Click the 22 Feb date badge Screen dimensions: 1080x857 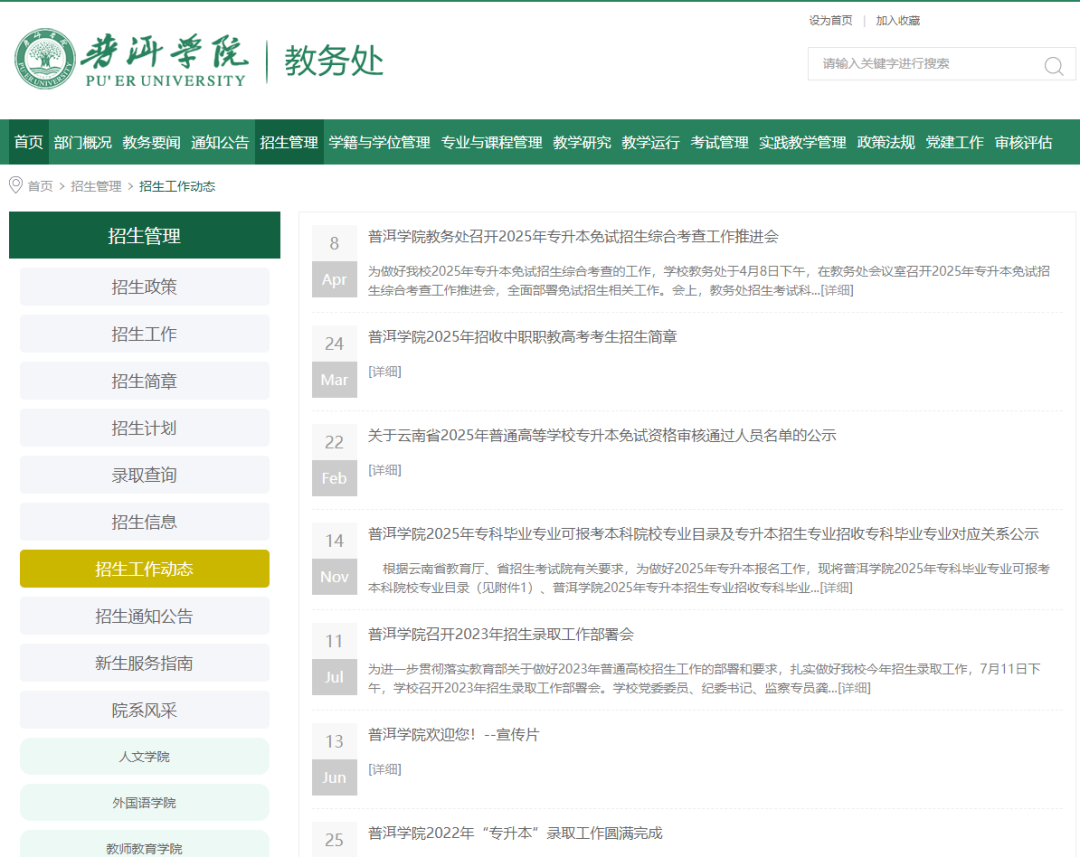coord(334,460)
